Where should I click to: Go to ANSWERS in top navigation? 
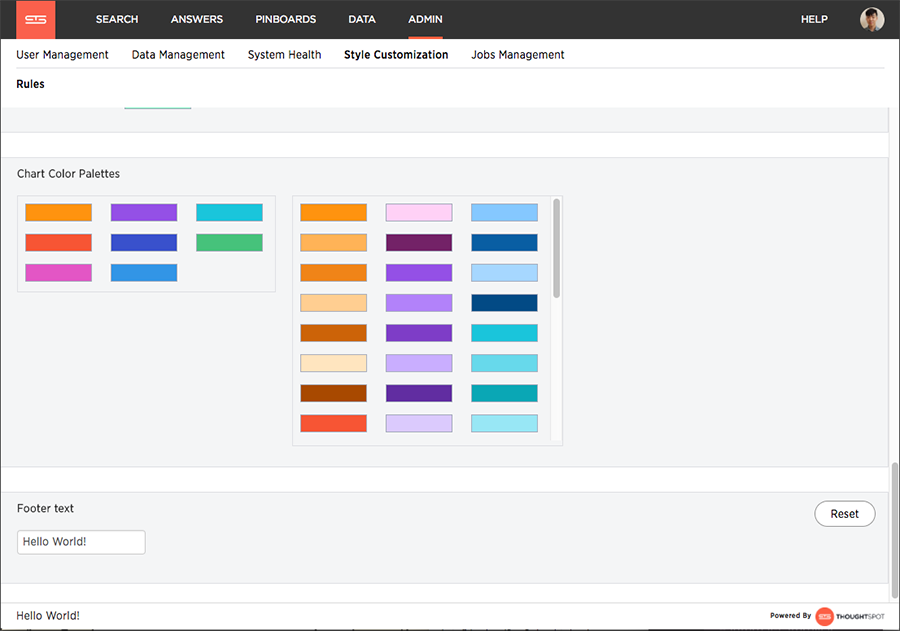click(197, 20)
